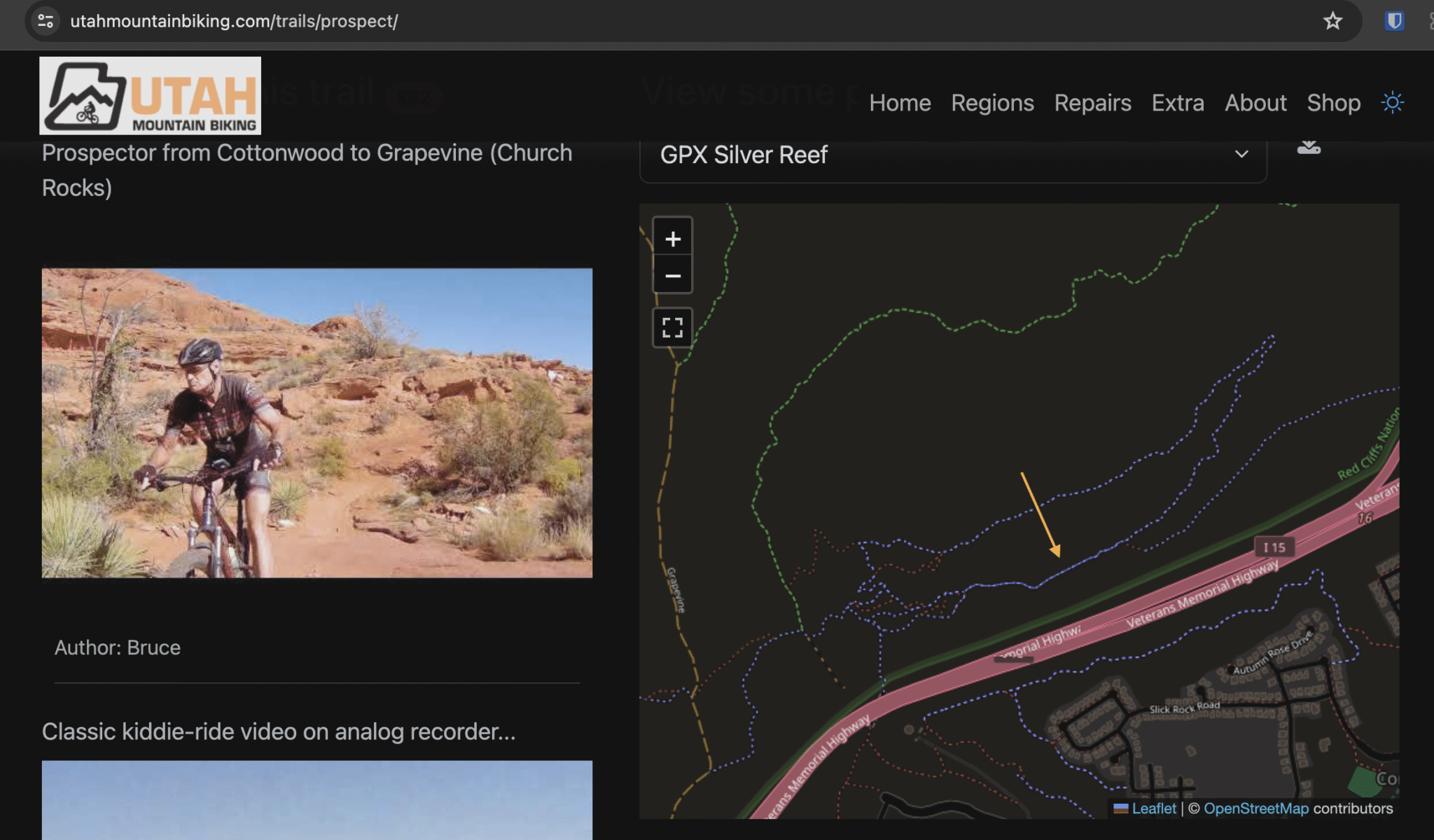Click the site settings icon in address bar

45,21
